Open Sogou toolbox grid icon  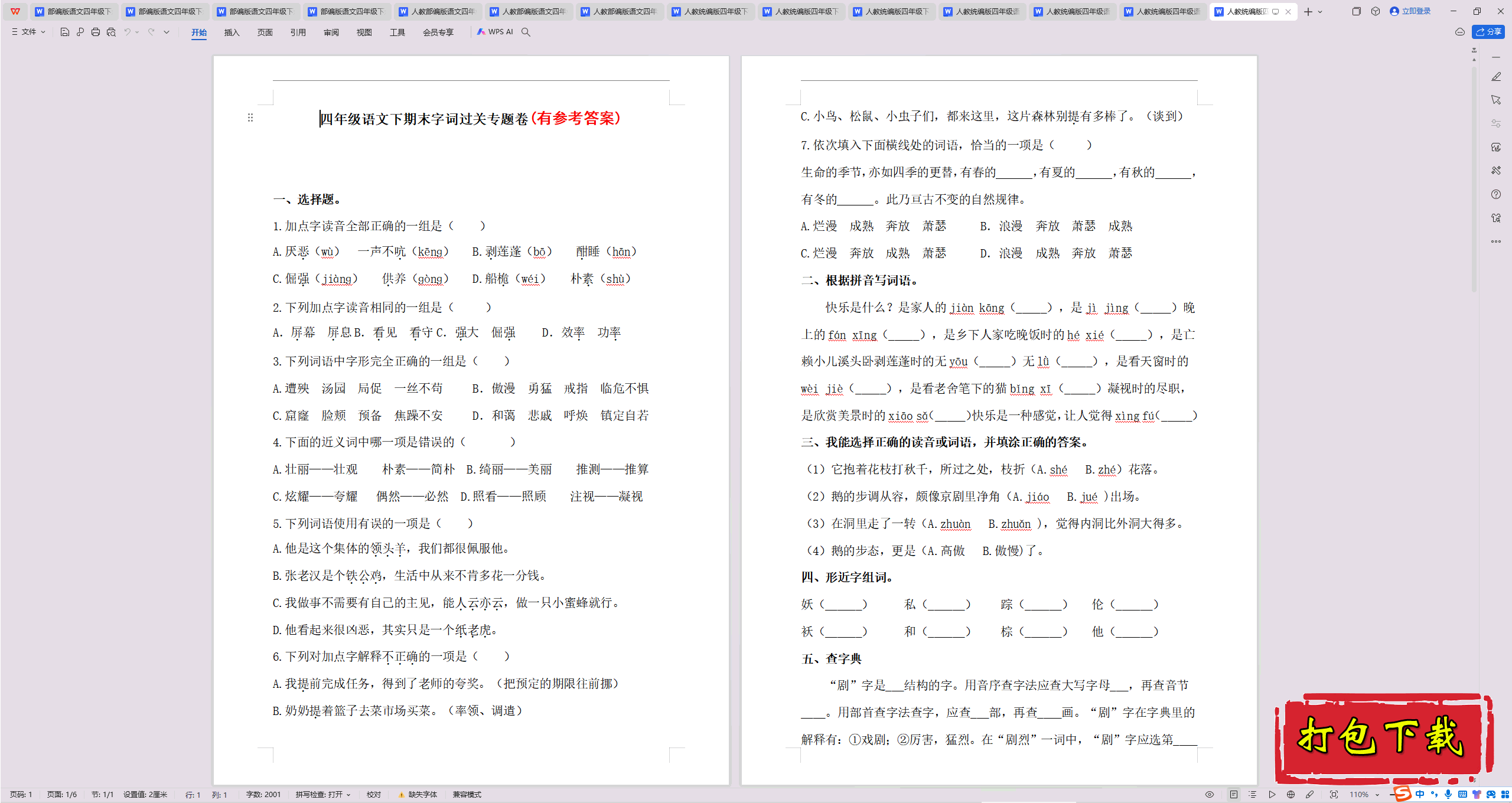pos(1505,794)
